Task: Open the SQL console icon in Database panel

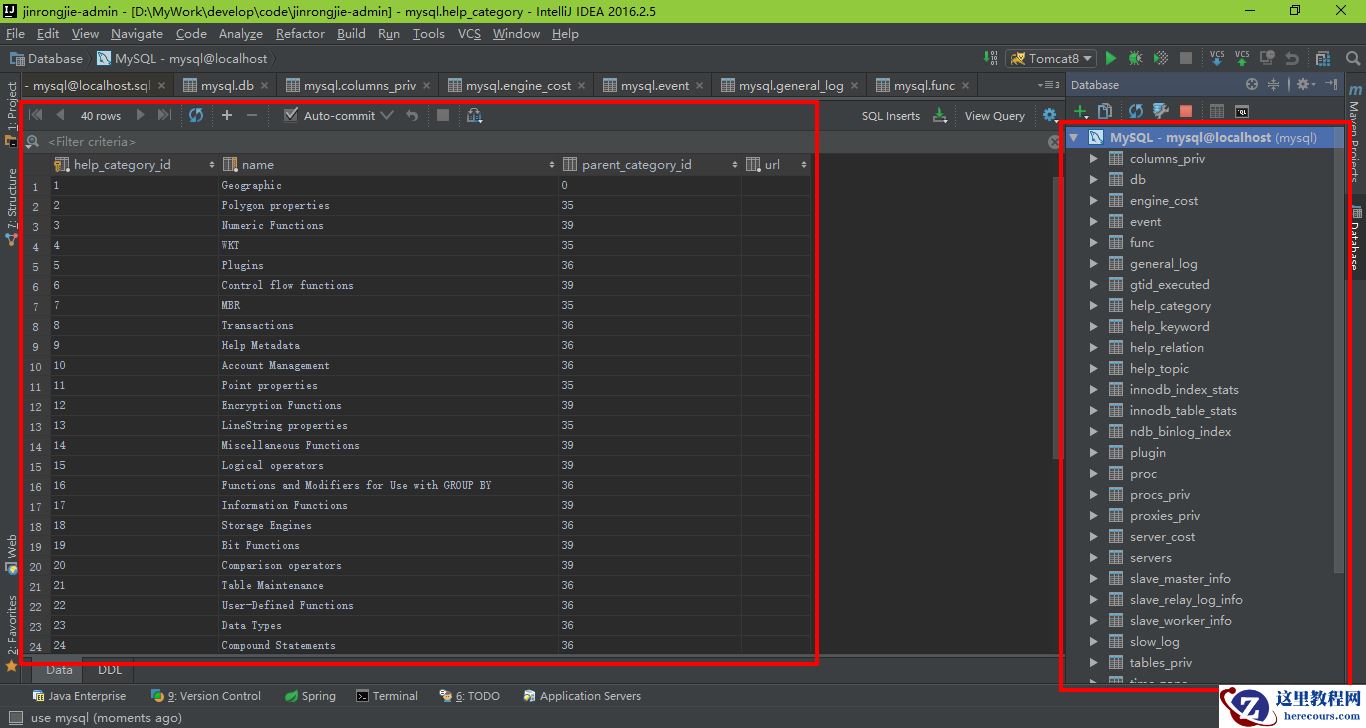Action: pyautogui.click(x=1242, y=111)
